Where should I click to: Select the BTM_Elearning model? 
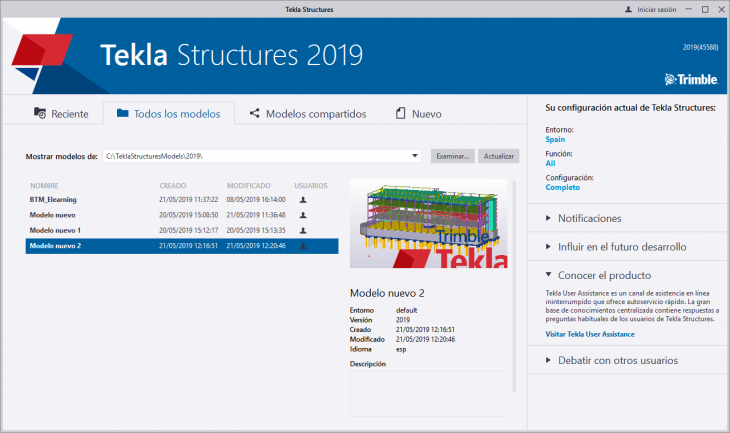[182, 199]
